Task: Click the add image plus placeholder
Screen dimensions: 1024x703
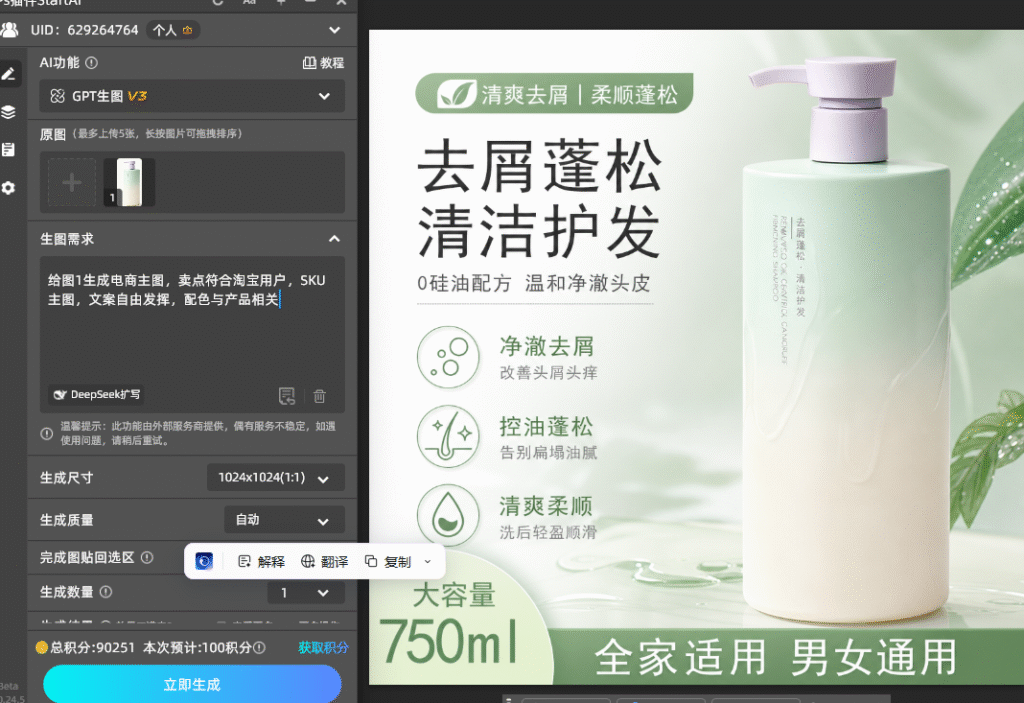Action: click(x=72, y=182)
